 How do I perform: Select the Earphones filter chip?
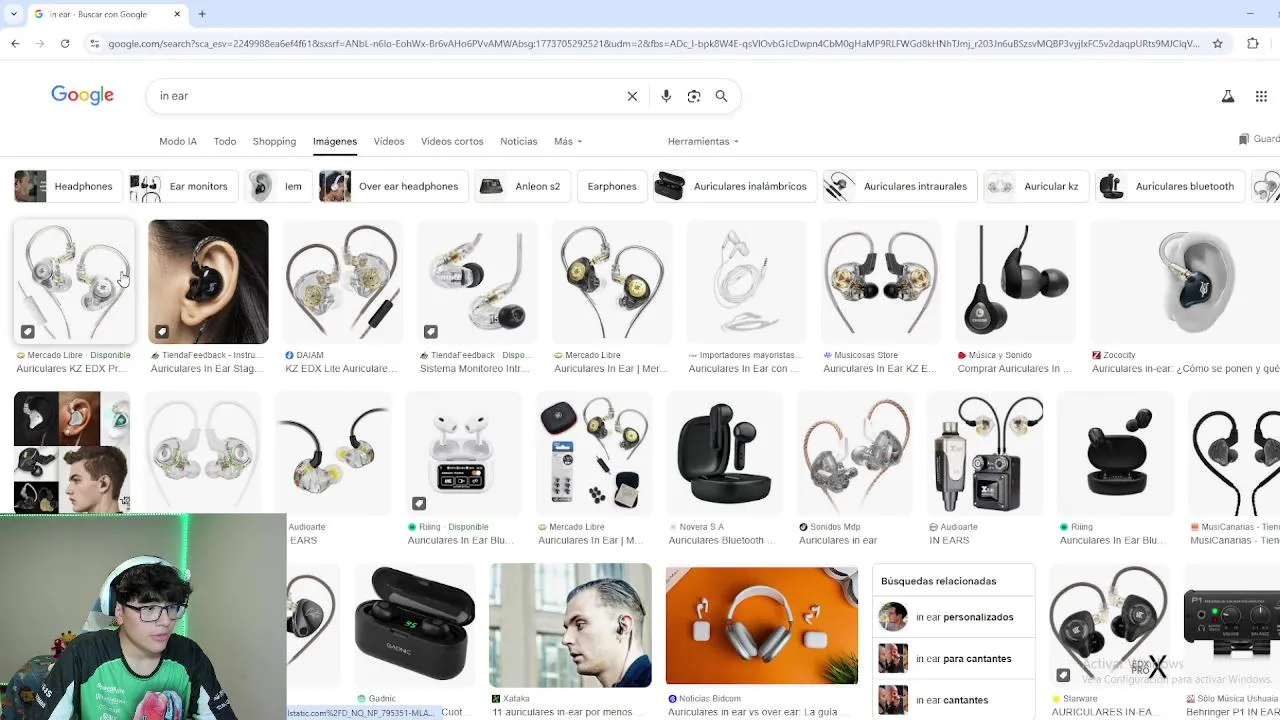612,186
